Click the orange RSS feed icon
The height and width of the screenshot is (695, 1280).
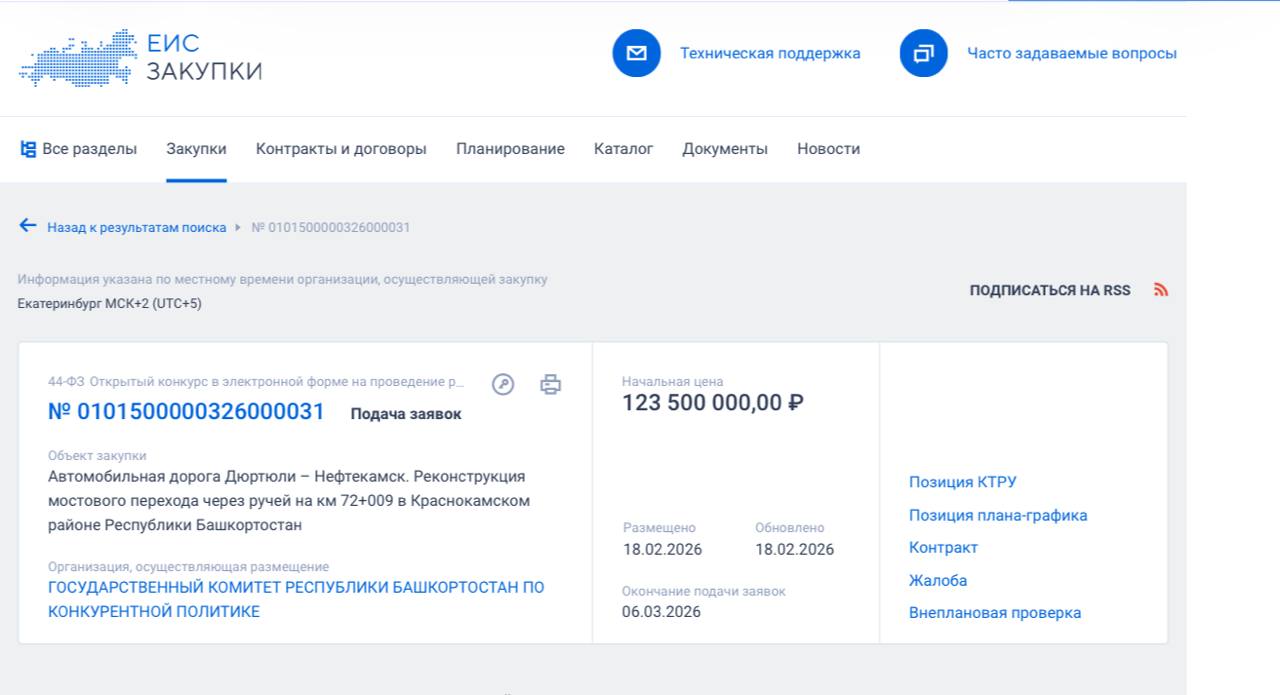tap(1161, 289)
